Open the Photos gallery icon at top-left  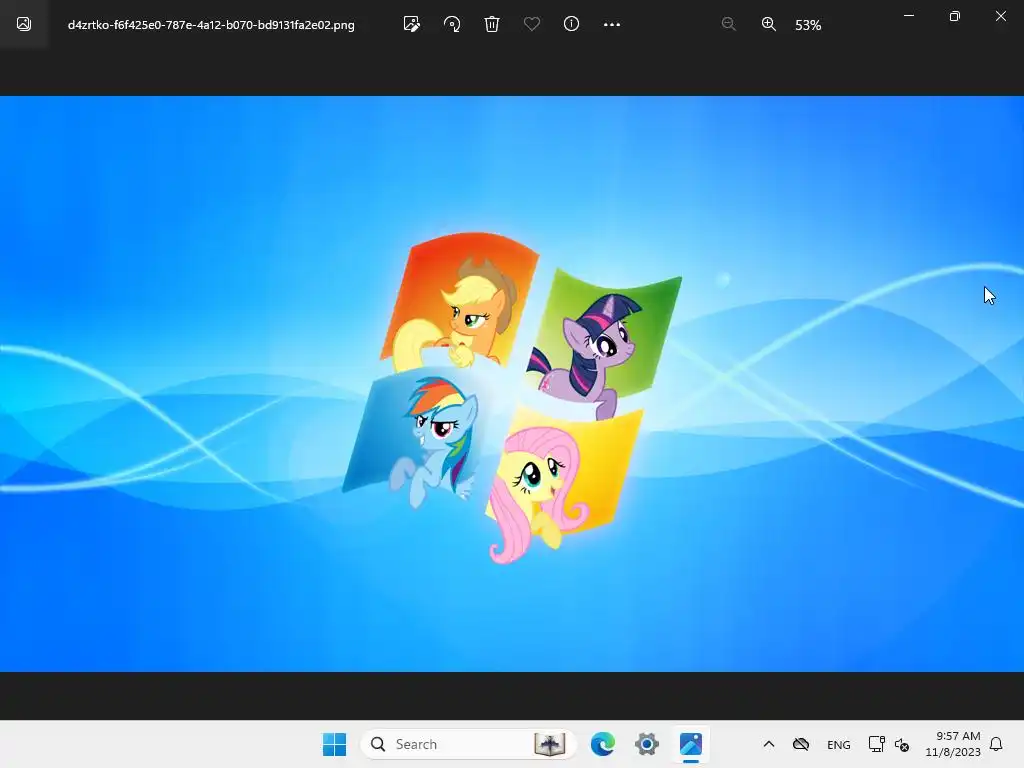pyautogui.click(x=24, y=24)
